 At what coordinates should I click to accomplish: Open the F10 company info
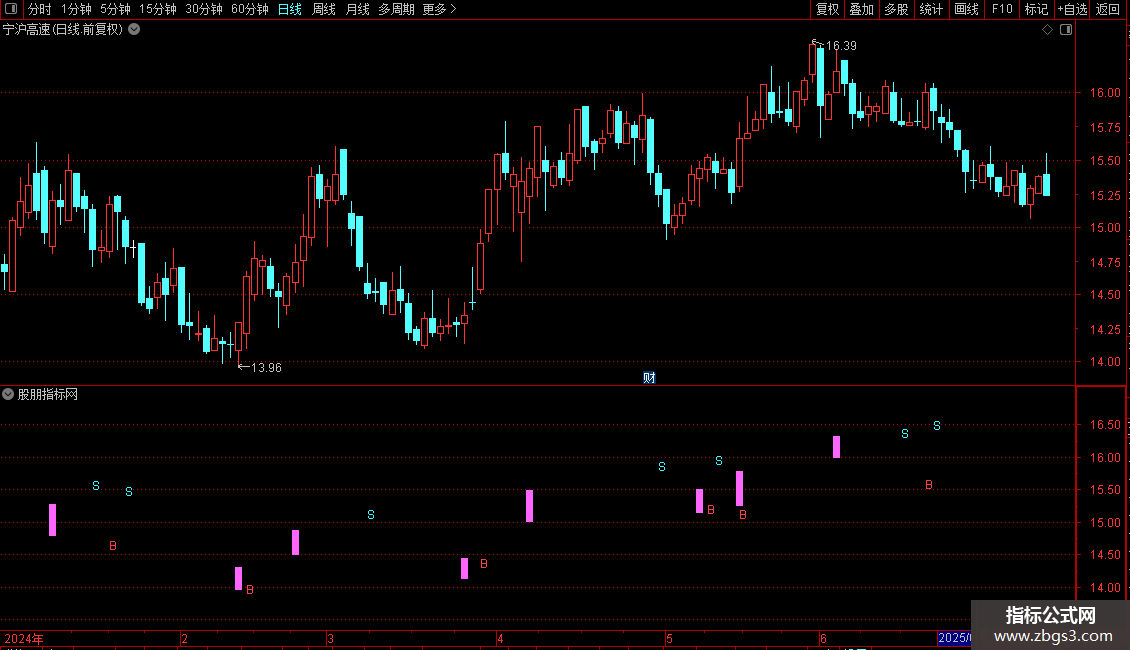pos(1002,9)
